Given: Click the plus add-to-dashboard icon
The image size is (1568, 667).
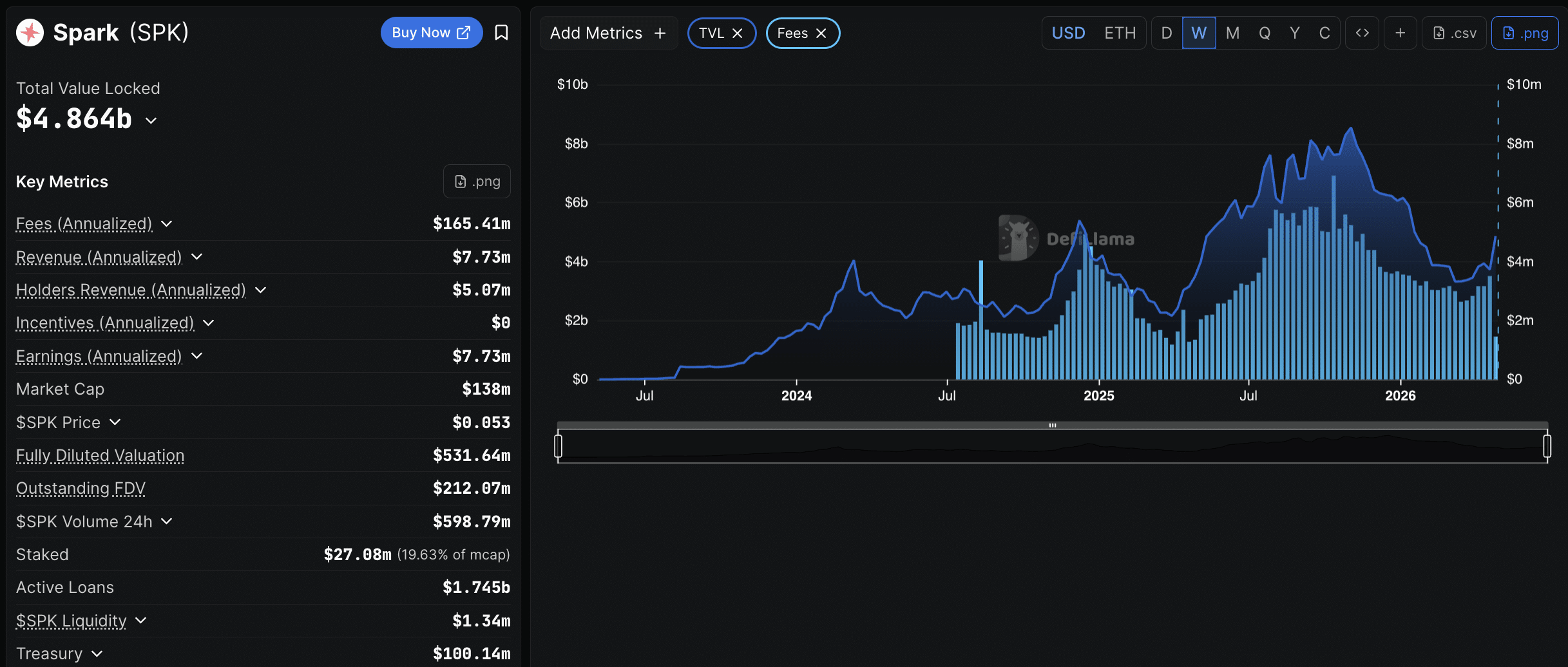Looking at the screenshot, I should pos(1400,33).
